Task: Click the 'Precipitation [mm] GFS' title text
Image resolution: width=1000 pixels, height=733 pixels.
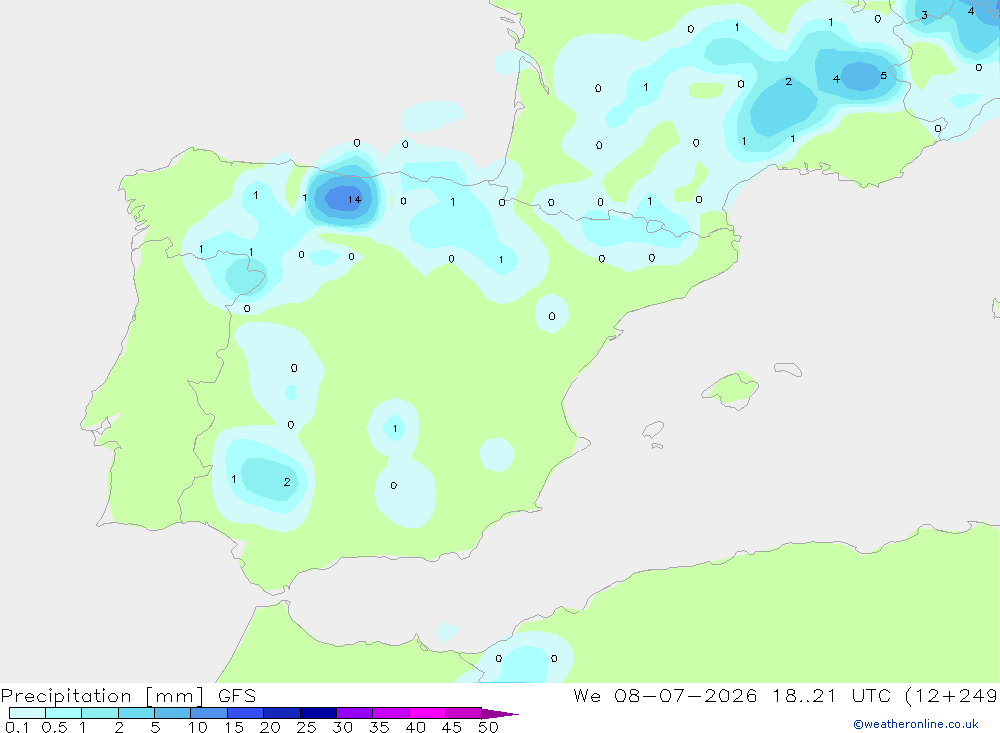Action: pos(128,696)
